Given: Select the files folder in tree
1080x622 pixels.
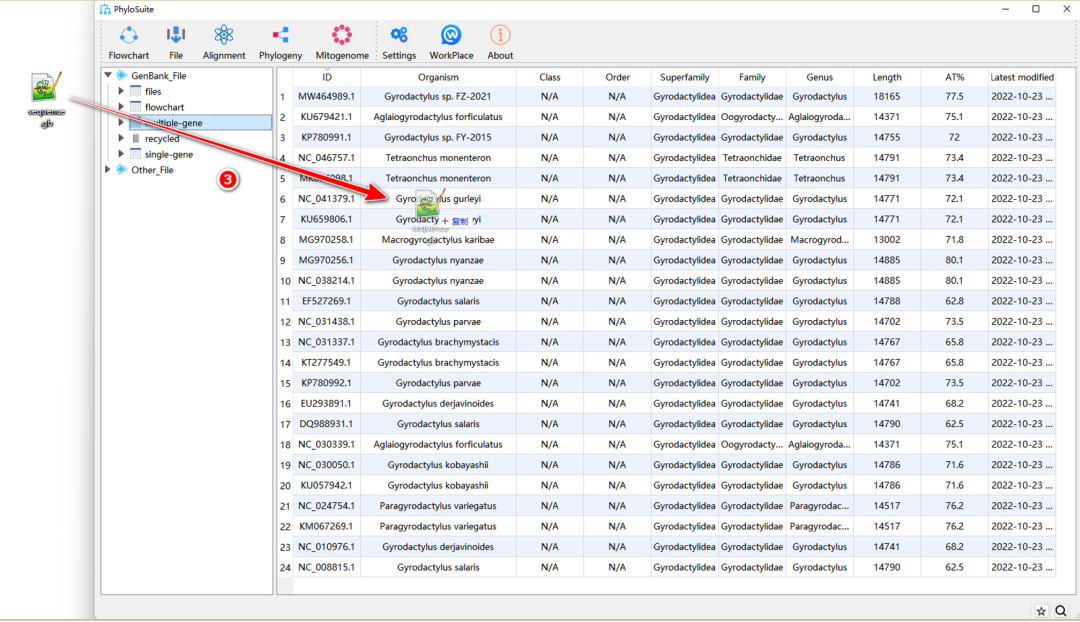Looking at the screenshot, I should coord(153,91).
